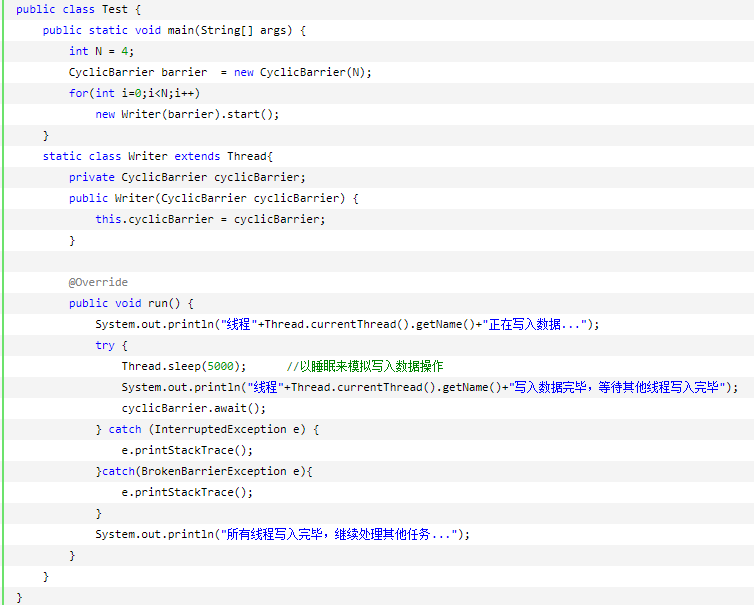Click 'Thread.sleep(5000);' statement

point(184,366)
